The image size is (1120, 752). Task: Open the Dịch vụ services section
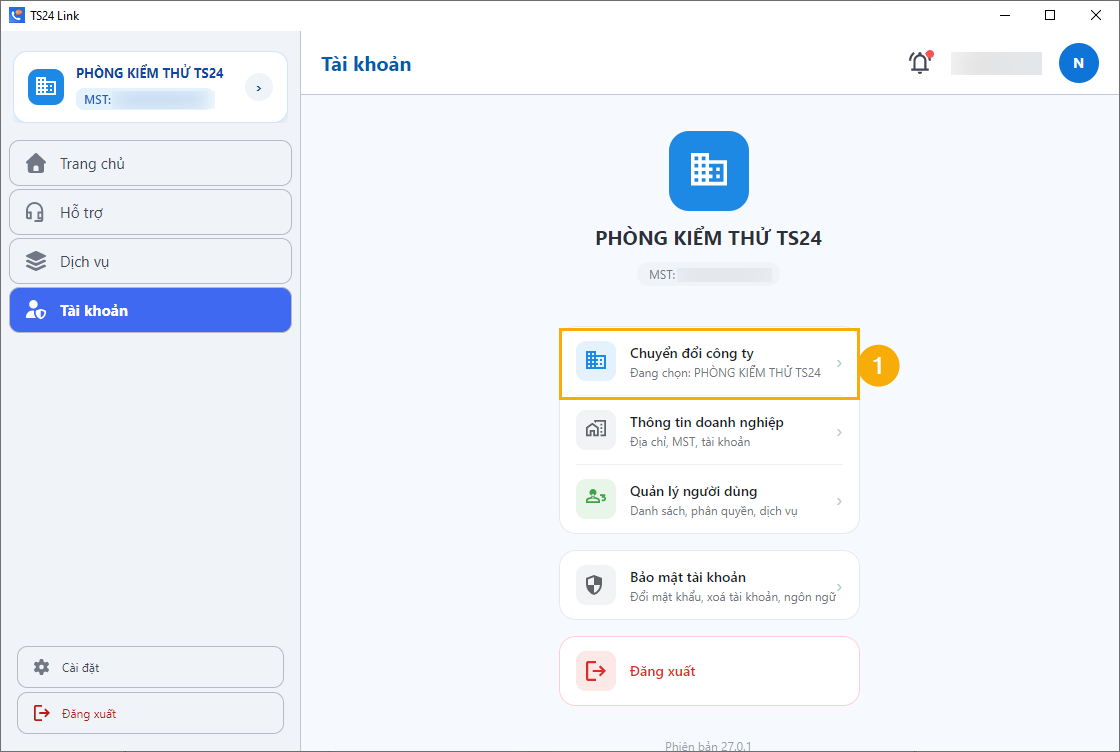click(x=150, y=261)
